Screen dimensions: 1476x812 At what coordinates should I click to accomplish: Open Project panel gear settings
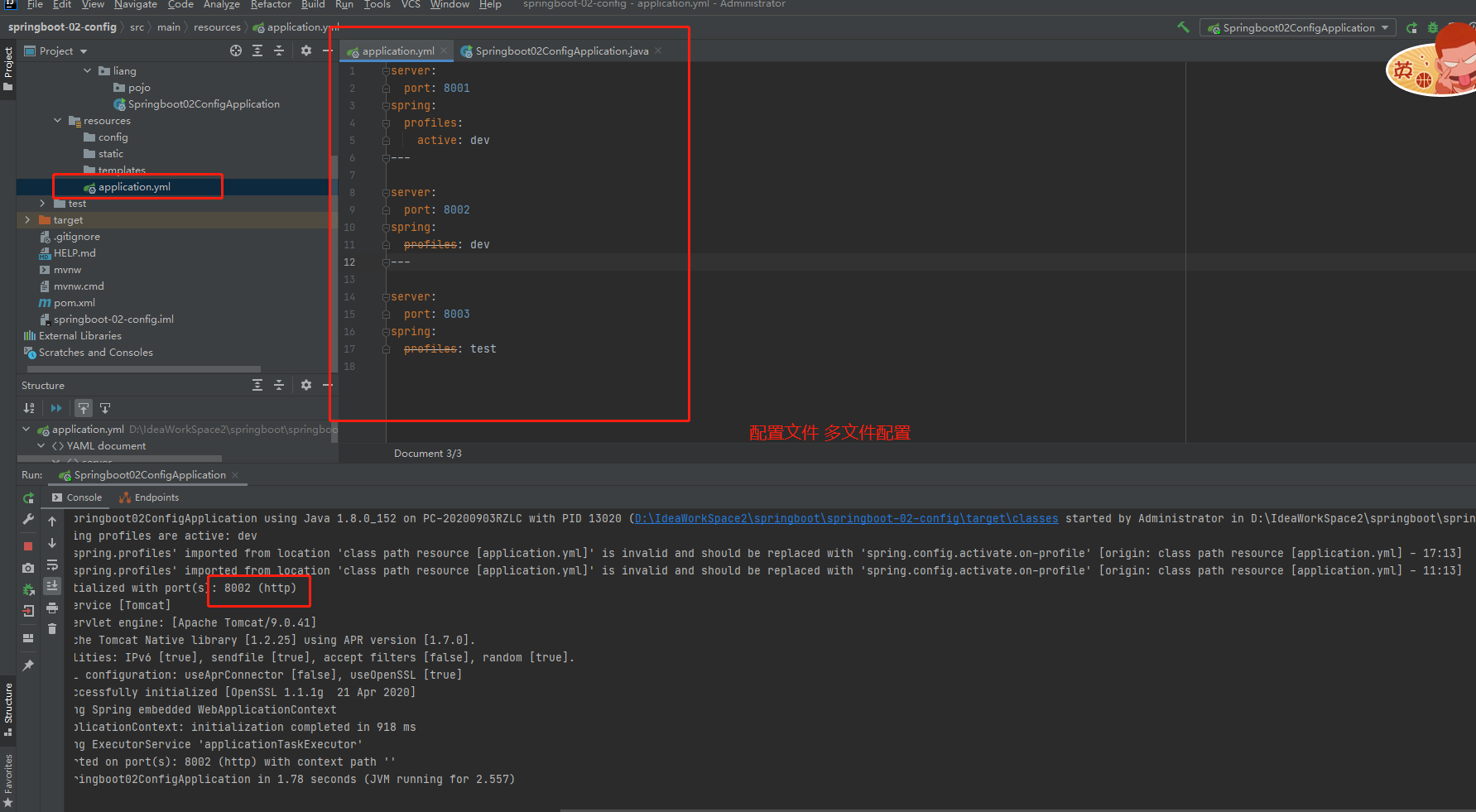click(x=306, y=50)
